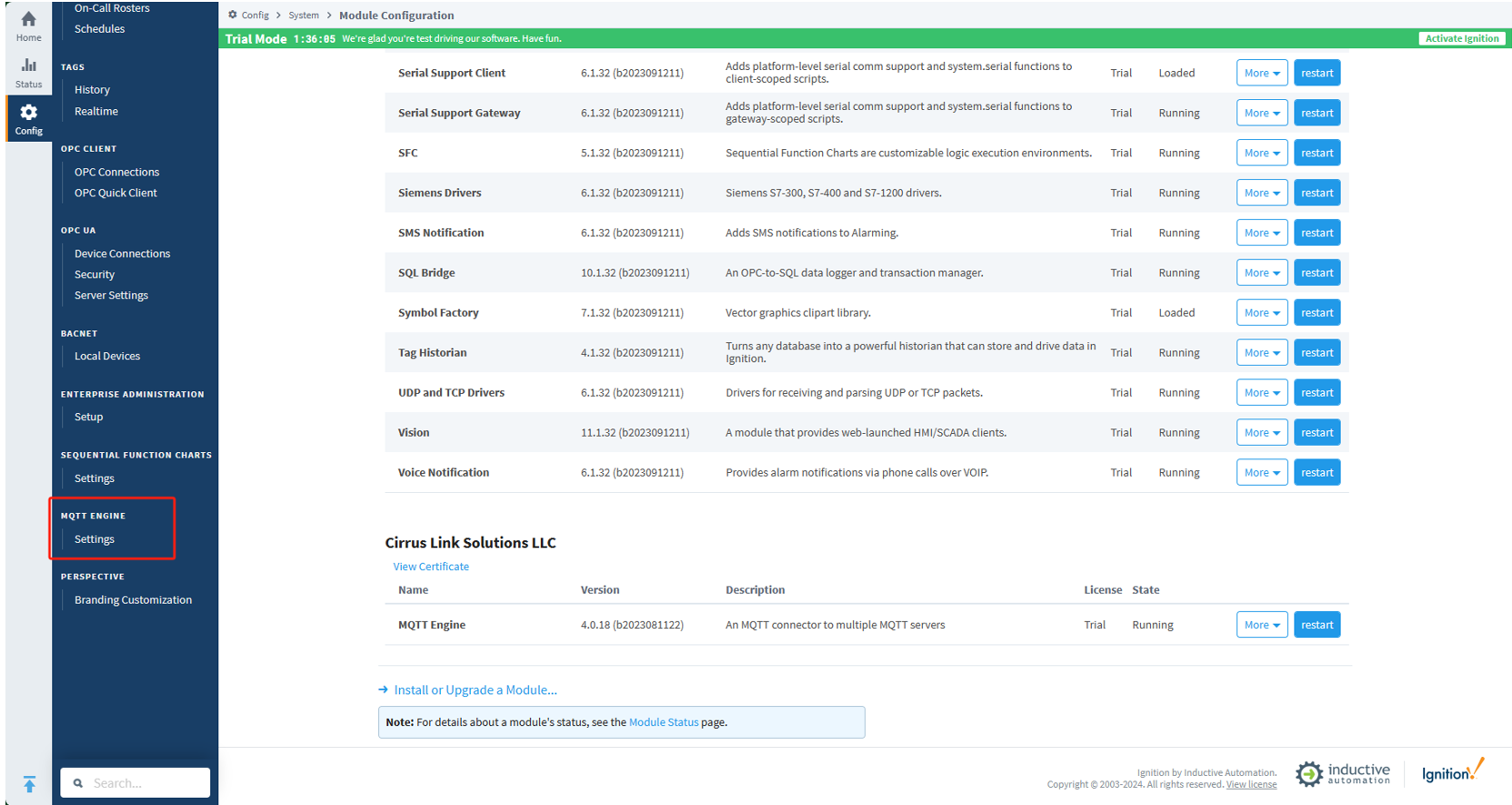
Task: Open Tags History page
Action: click(92, 90)
